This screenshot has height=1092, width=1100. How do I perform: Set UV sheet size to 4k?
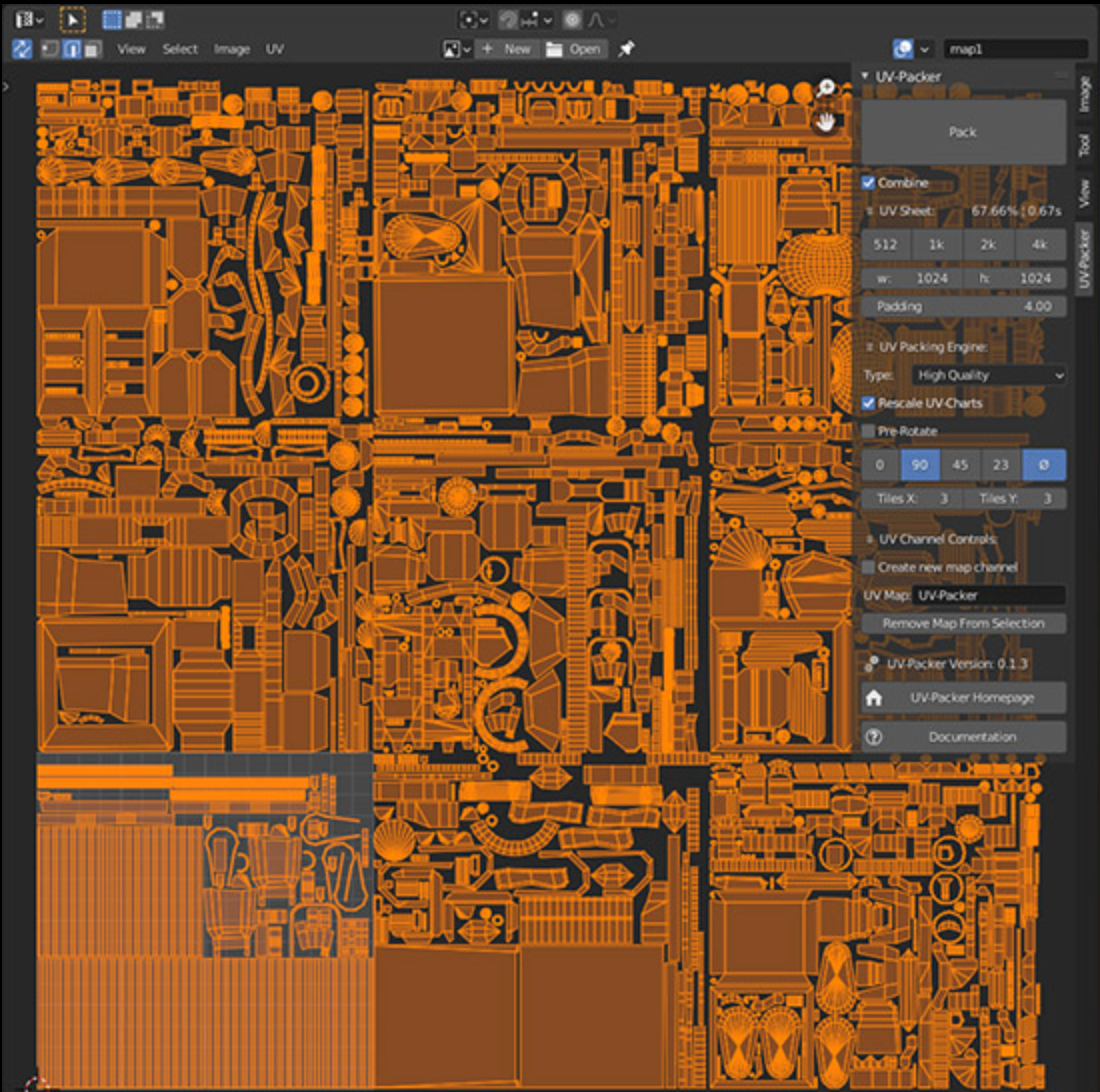(x=1040, y=245)
